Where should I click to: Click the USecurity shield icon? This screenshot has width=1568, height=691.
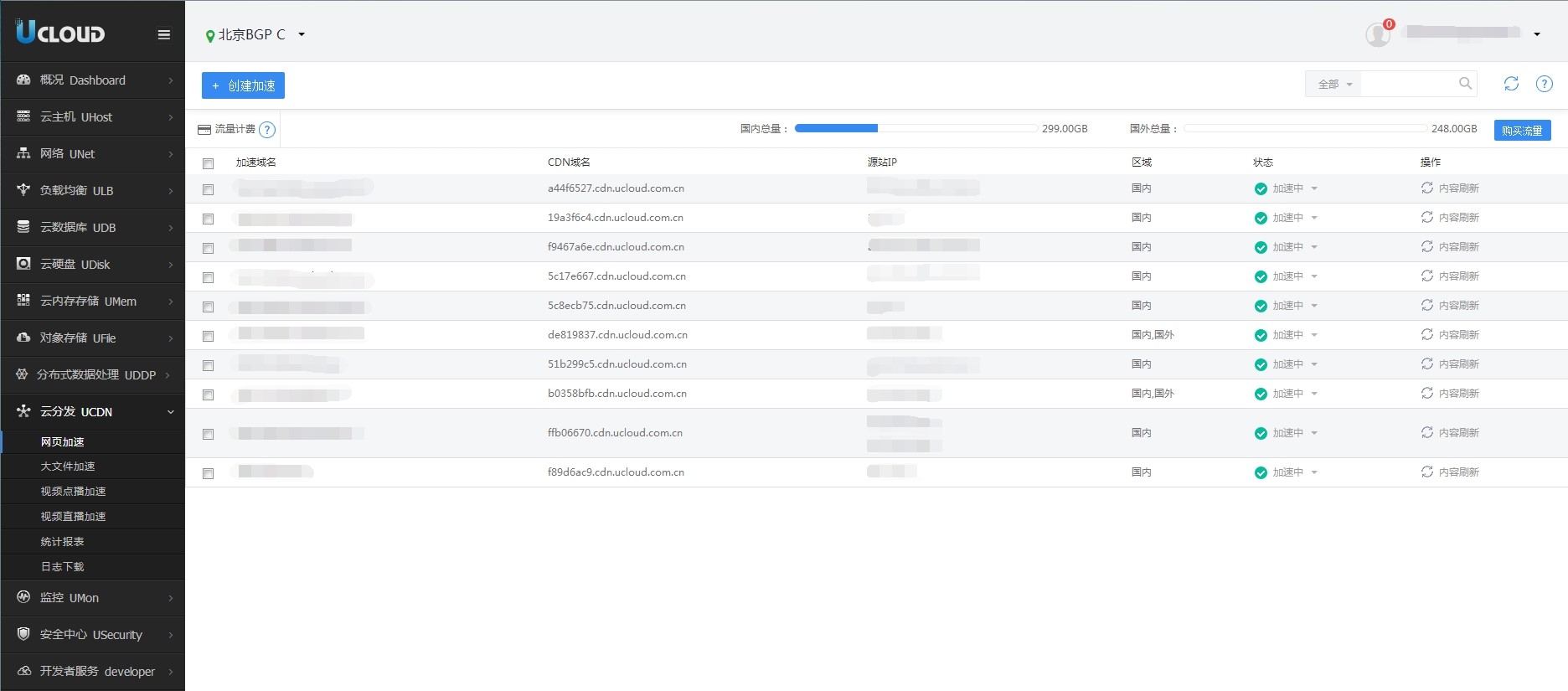tap(23, 634)
